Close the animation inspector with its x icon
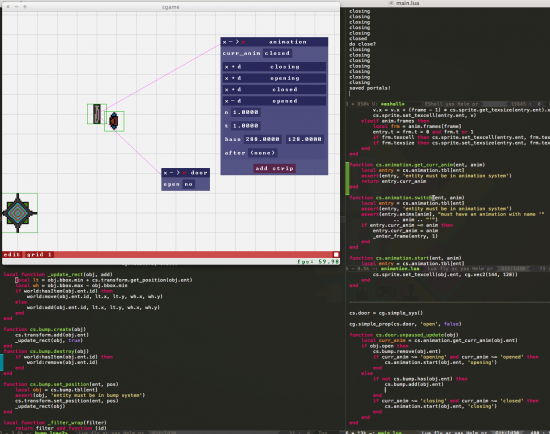 click(224, 42)
